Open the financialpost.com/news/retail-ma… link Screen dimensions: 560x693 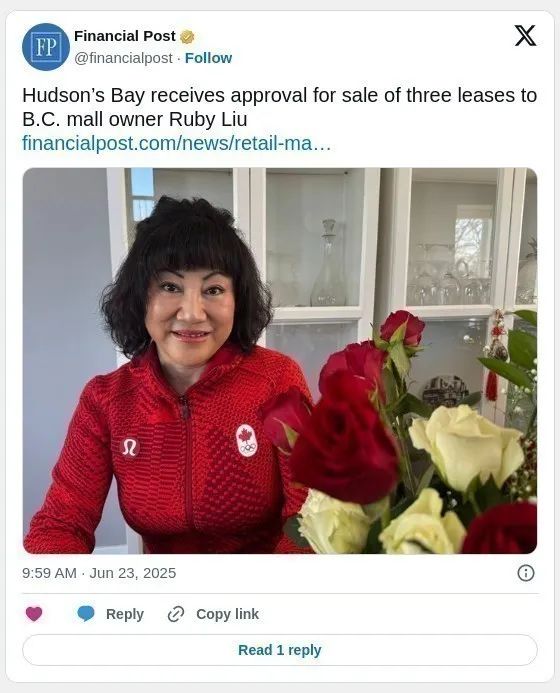click(176, 143)
